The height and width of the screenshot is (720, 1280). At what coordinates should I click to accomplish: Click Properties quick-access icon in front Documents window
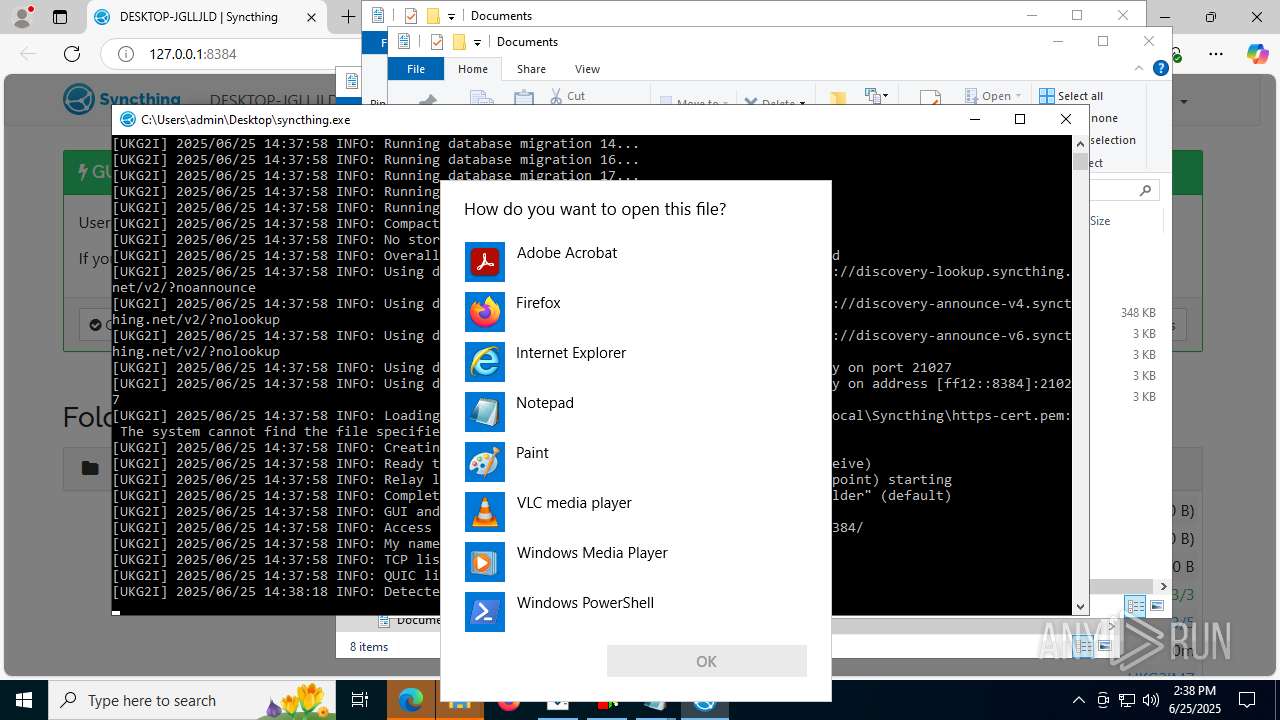click(x=437, y=42)
